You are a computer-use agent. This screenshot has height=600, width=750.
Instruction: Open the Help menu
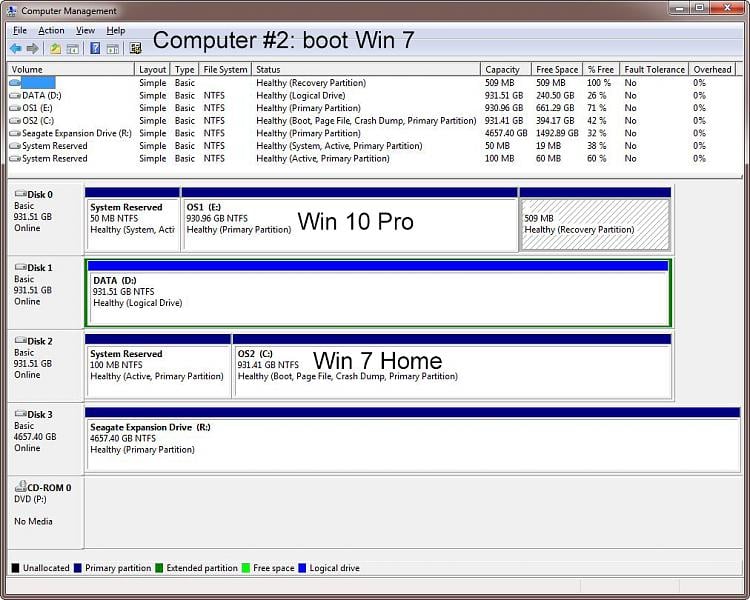pyautogui.click(x=115, y=31)
